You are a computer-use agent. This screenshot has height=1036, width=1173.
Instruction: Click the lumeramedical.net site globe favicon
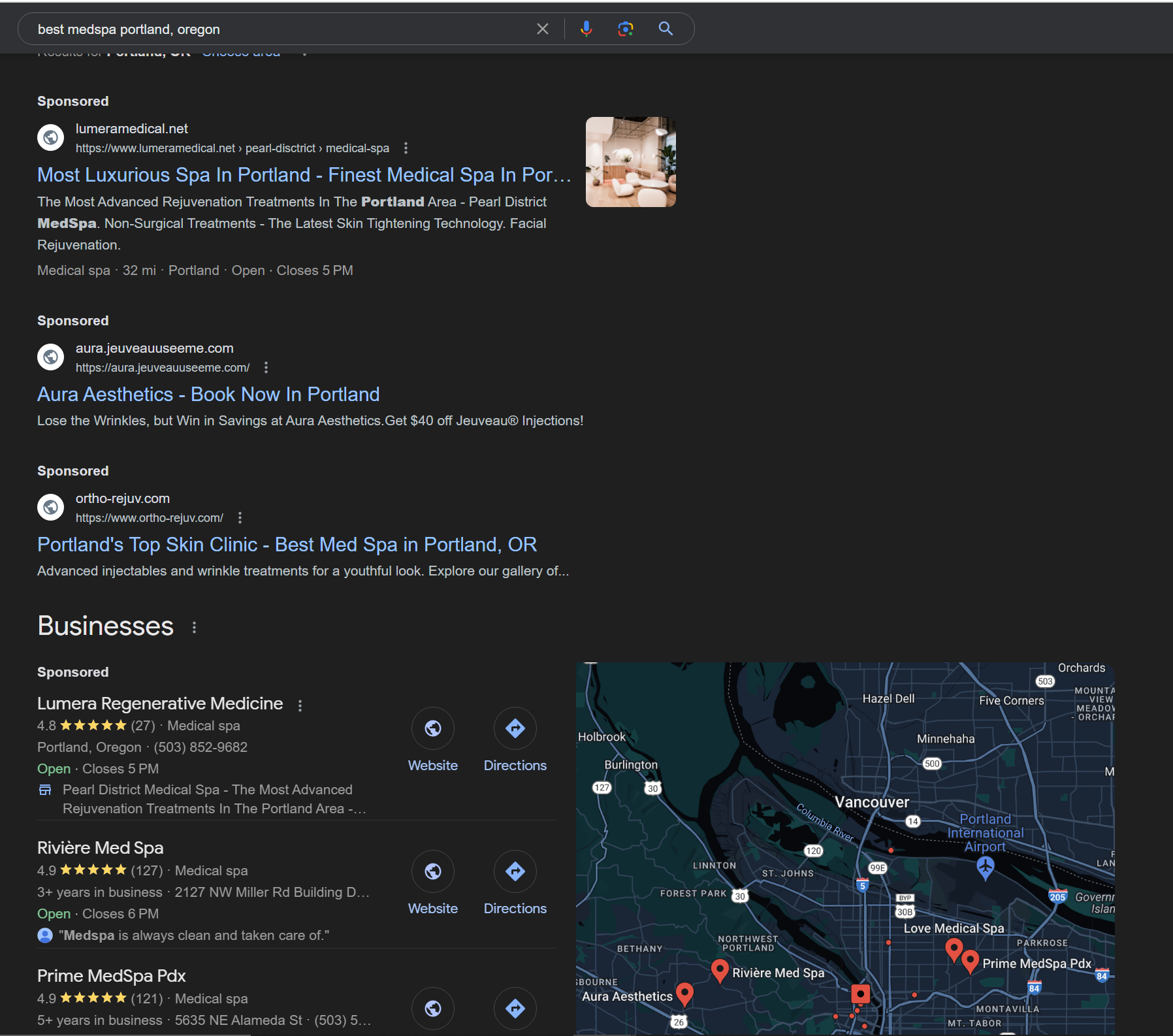[x=50, y=137]
